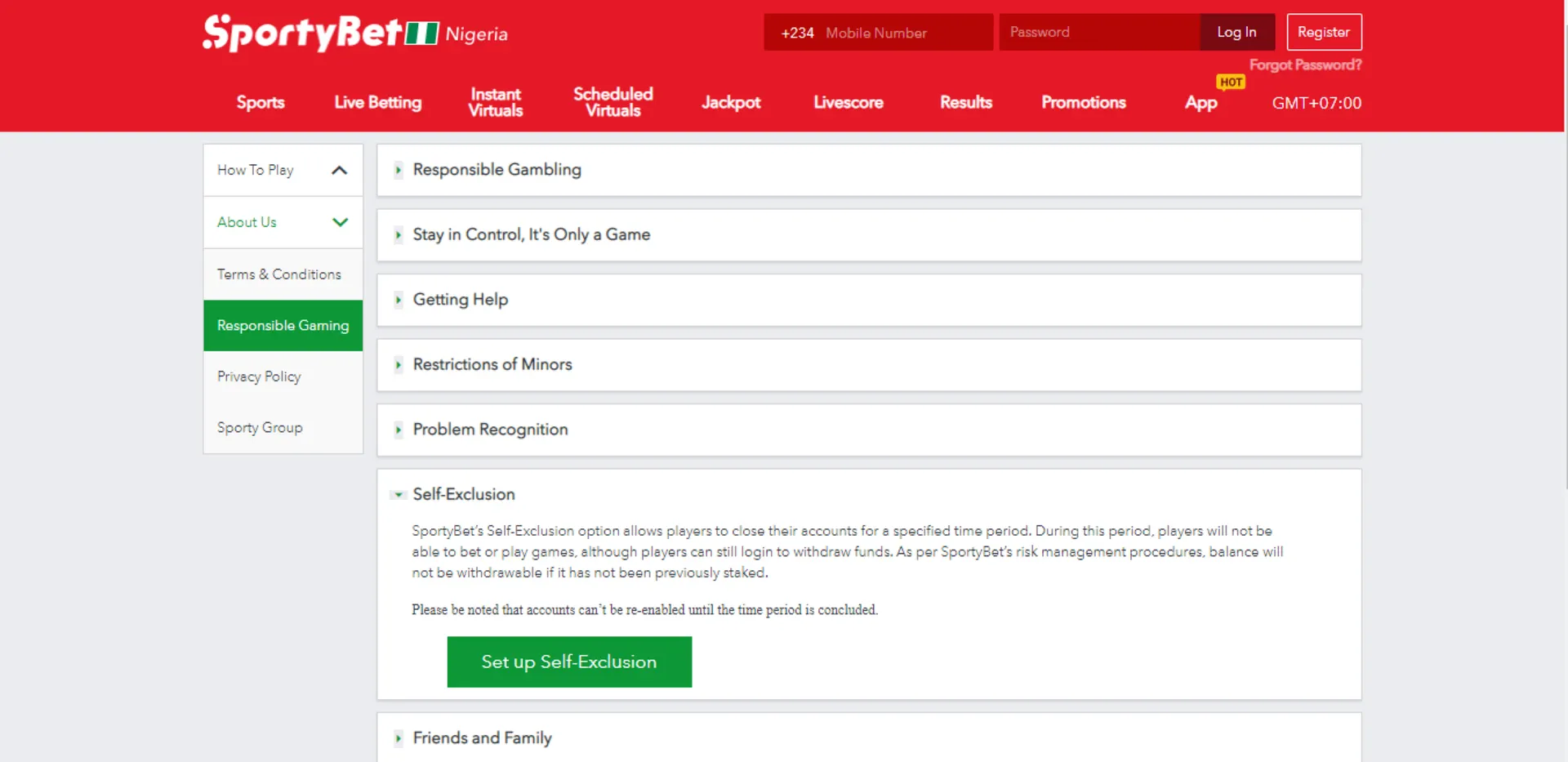Open the Jackpot page
Viewport: 1568px width, 762px height.
(731, 102)
